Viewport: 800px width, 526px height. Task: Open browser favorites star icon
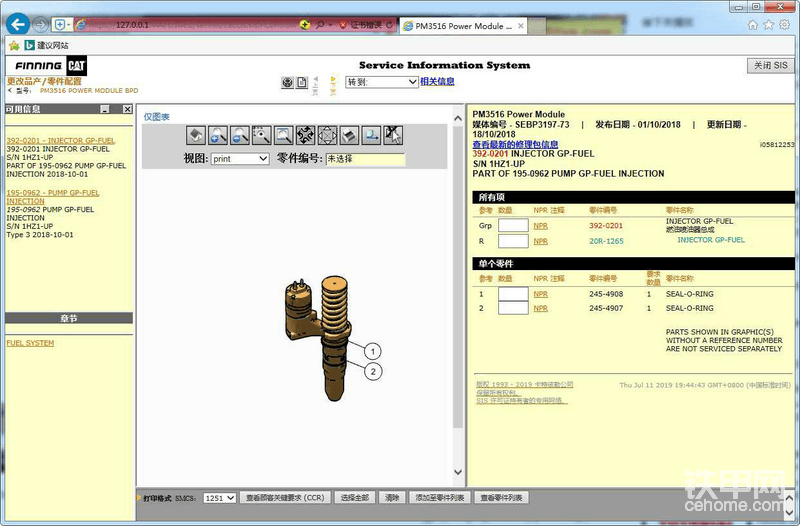point(768,25)
